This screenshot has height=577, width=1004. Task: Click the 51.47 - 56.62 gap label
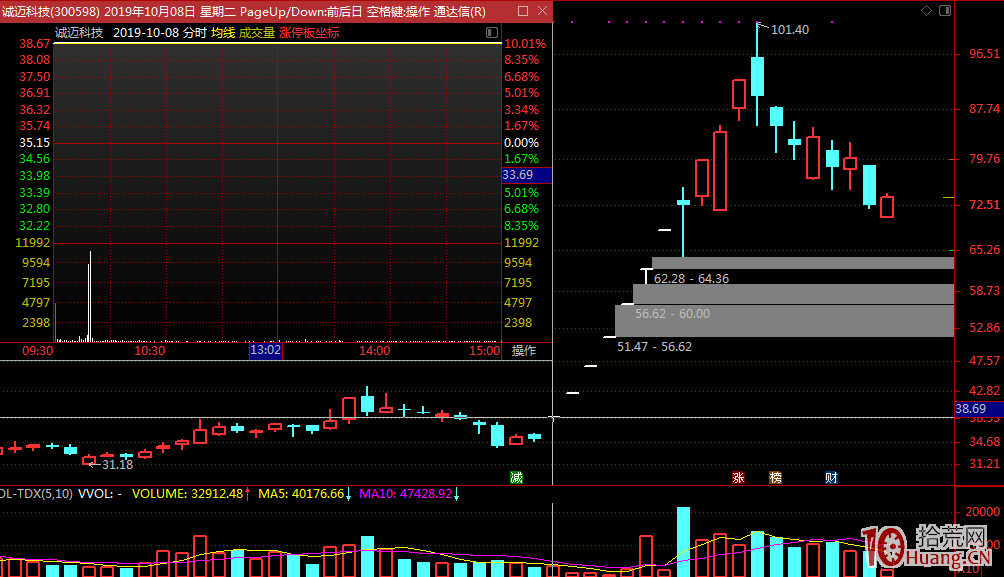point(654,346)
